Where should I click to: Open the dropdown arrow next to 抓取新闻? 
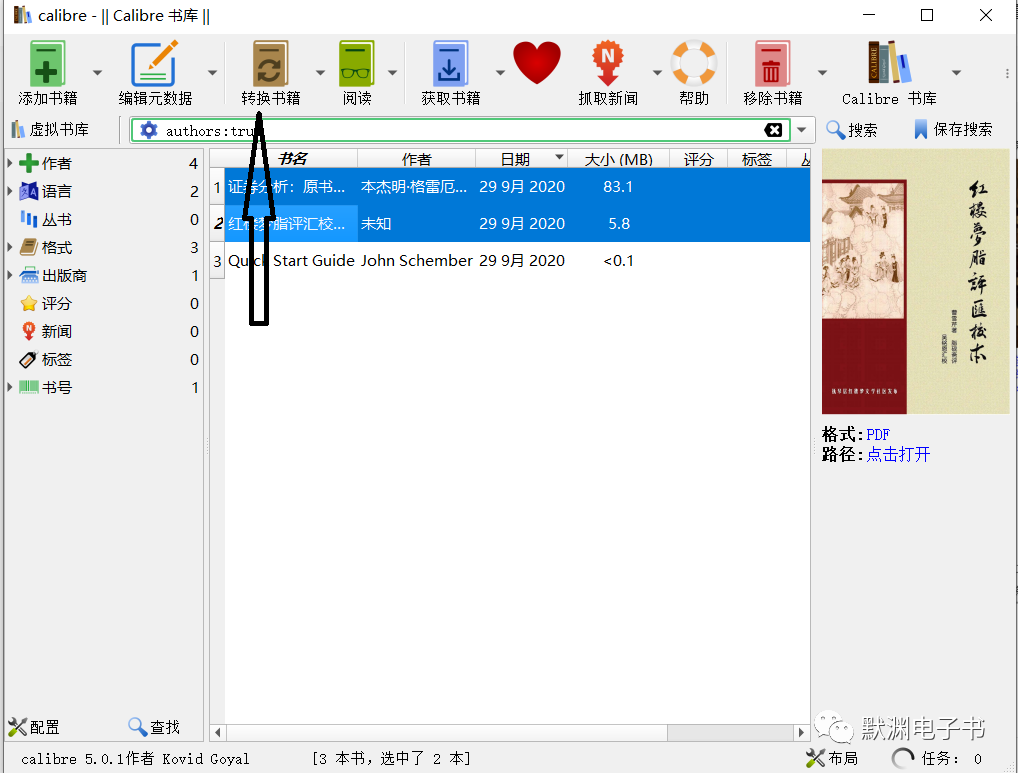(x=657, y=72)
